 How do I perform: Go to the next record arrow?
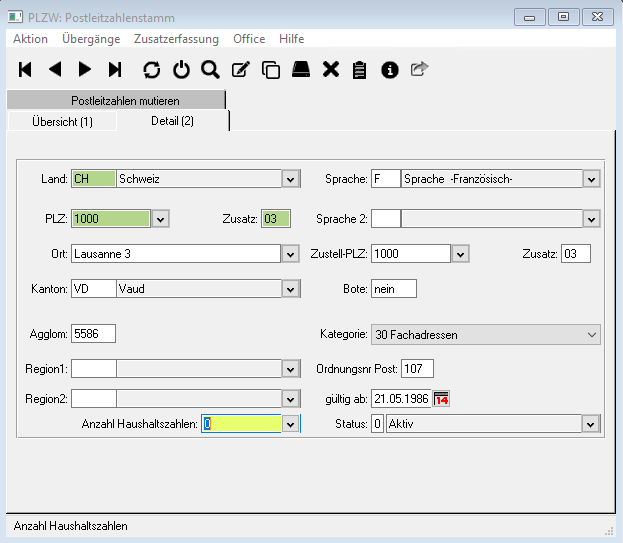pos(85,69)
